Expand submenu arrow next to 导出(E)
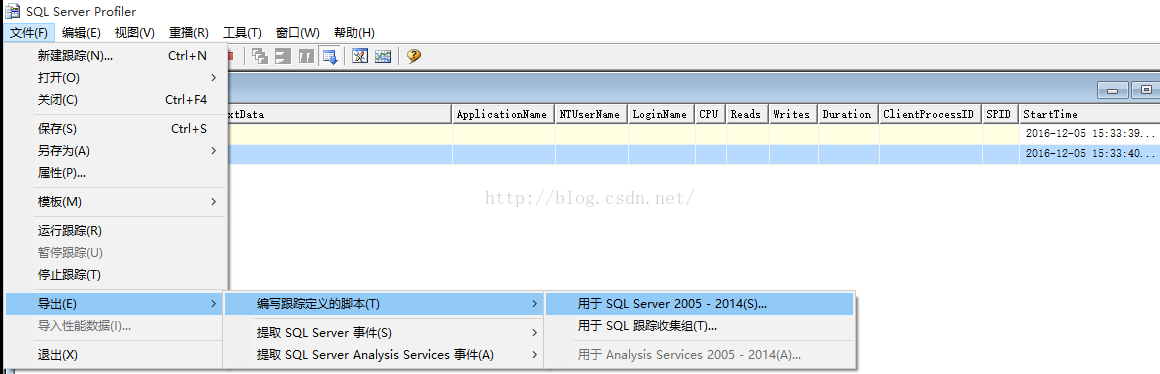The width and height of the screenshot is (1160, 374). 214,304
